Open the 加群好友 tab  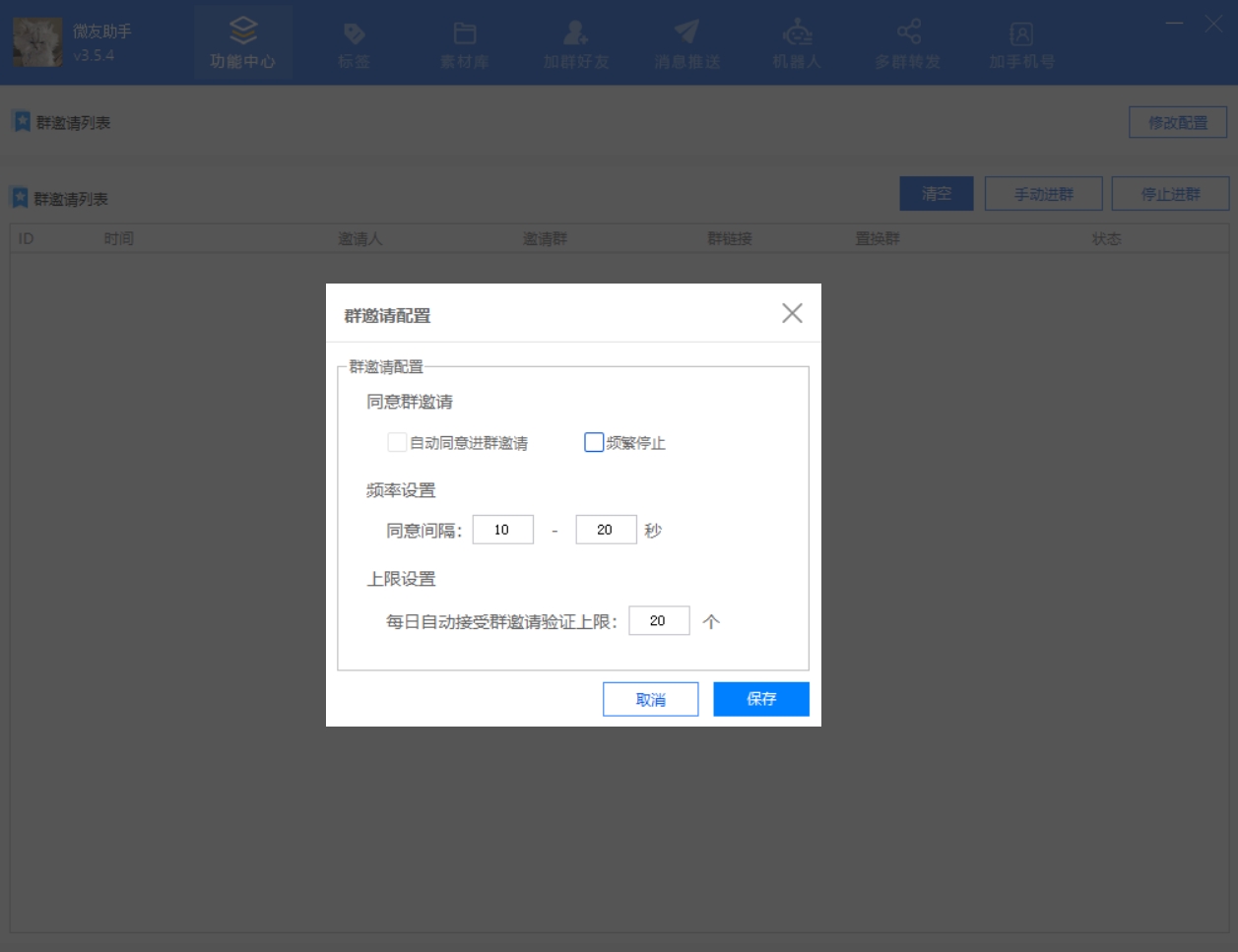(x=576, y=43)
